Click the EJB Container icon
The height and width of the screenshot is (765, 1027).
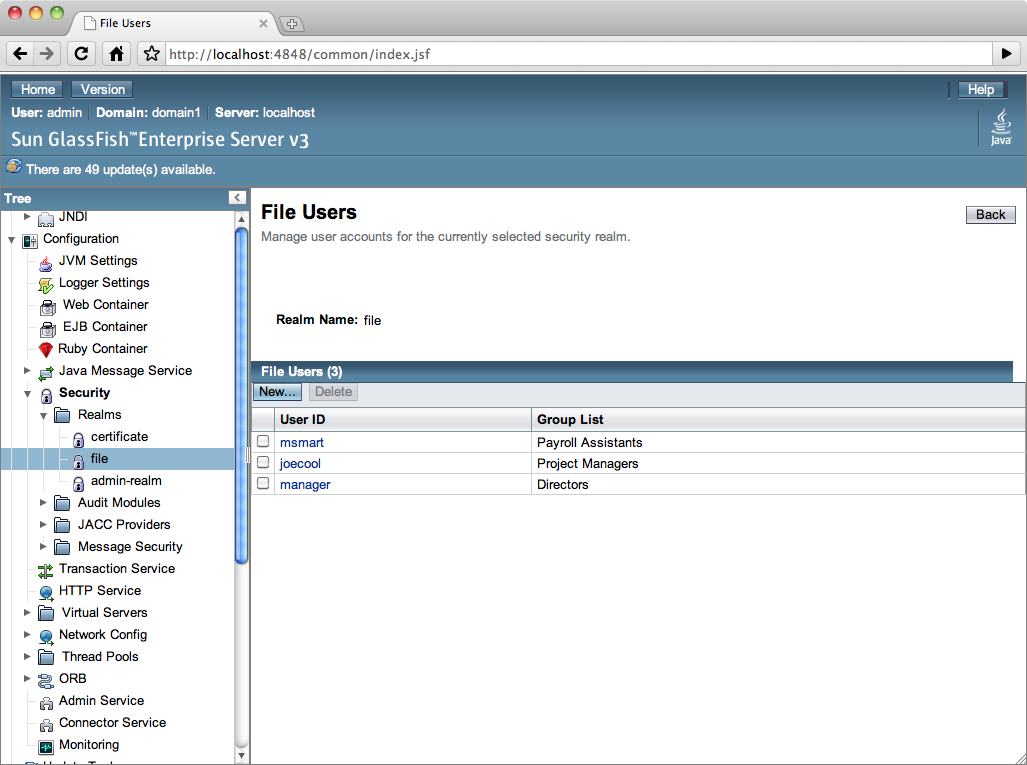pos(48,329)
